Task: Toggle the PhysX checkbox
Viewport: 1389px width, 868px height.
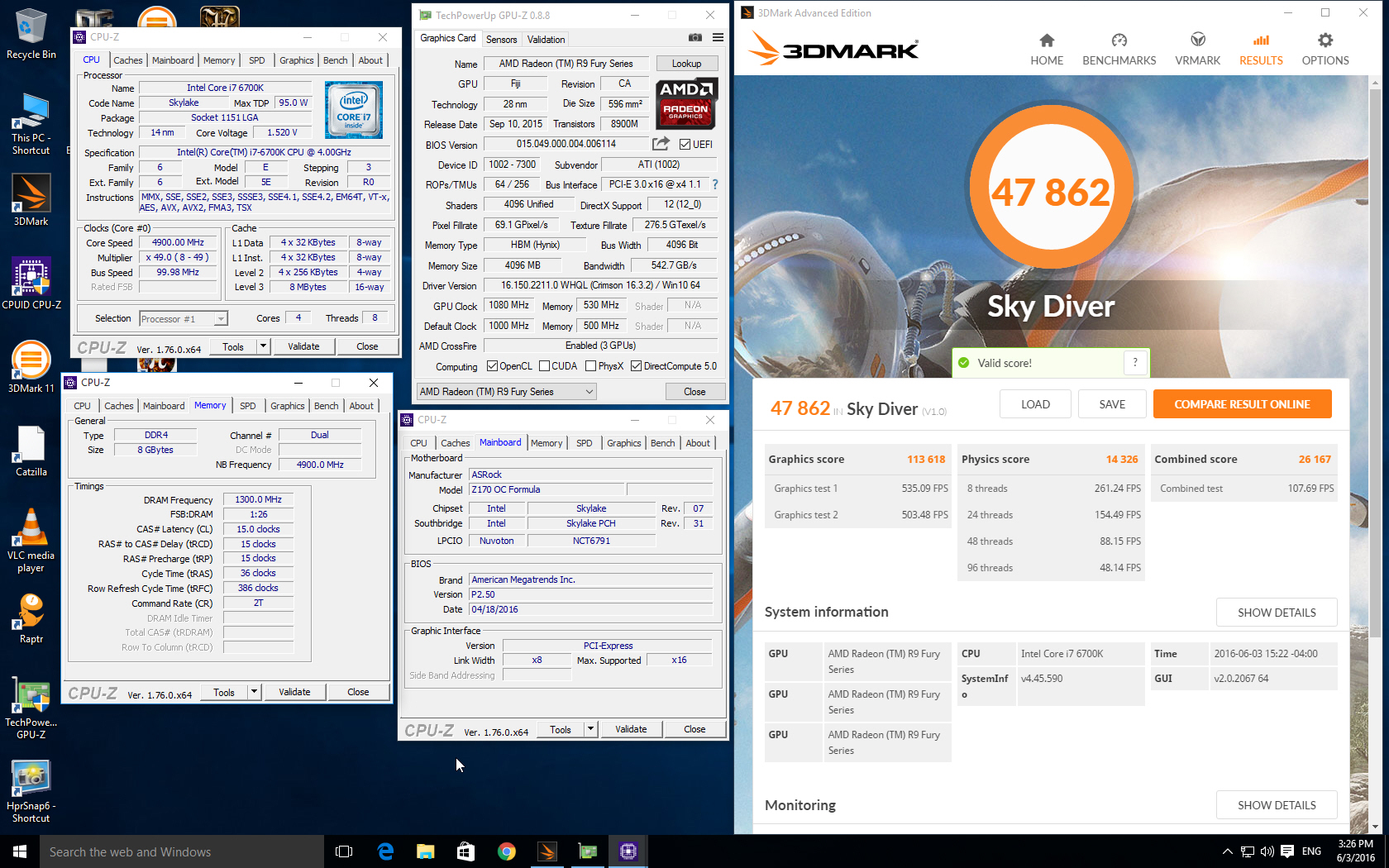Action: click(x=590, y=365)
